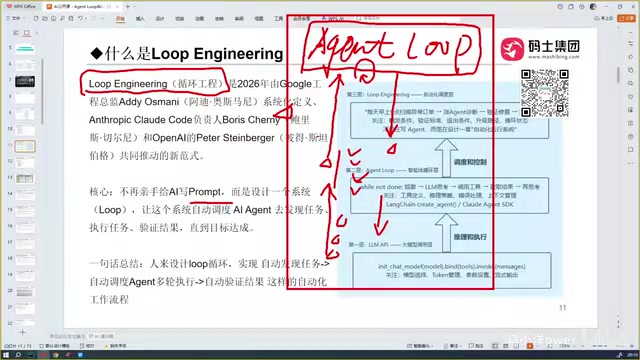
Task: Click the new document icon in quick toolbar
Action: pos(36,18)
